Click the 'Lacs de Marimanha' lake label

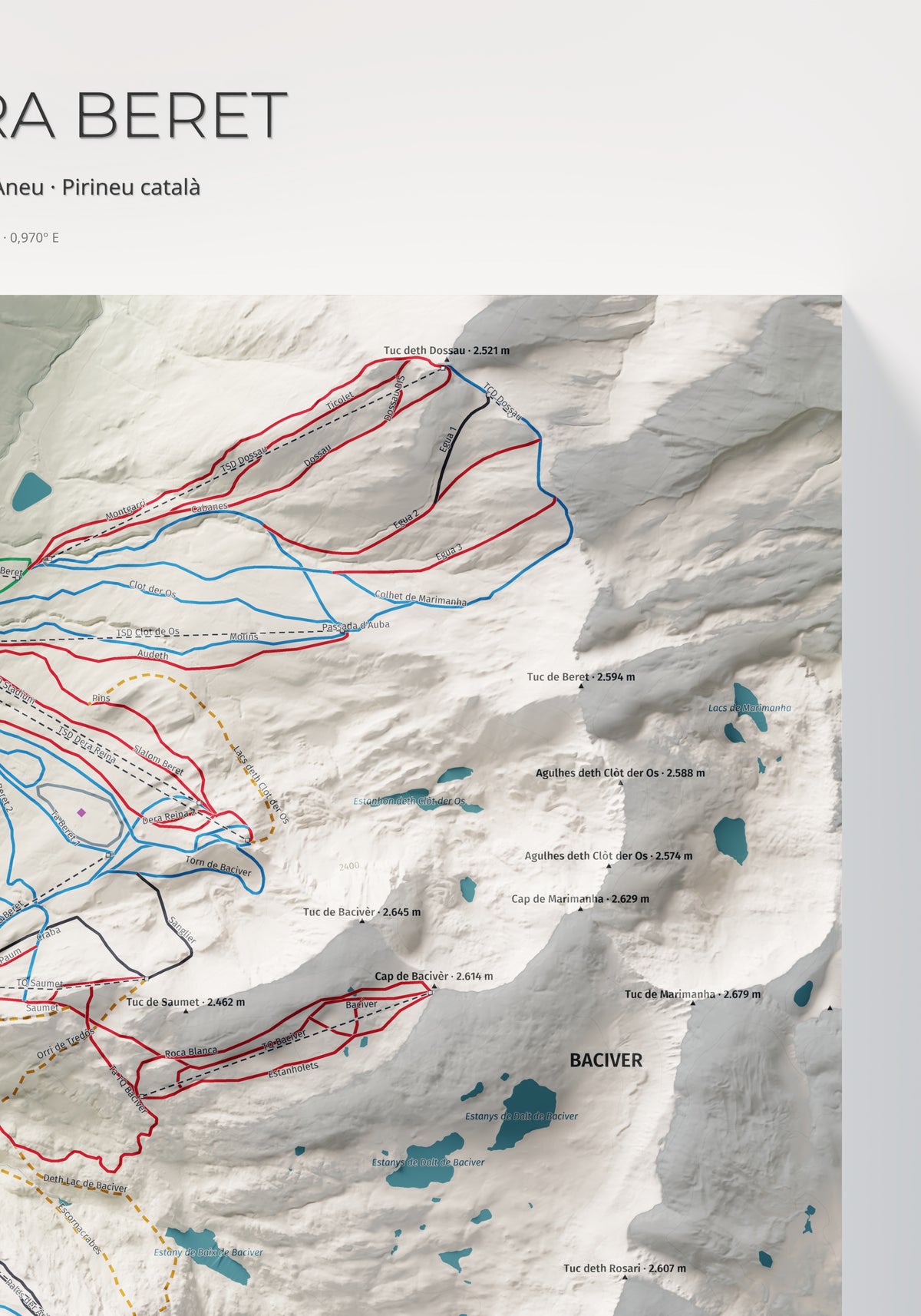point(749,708)
